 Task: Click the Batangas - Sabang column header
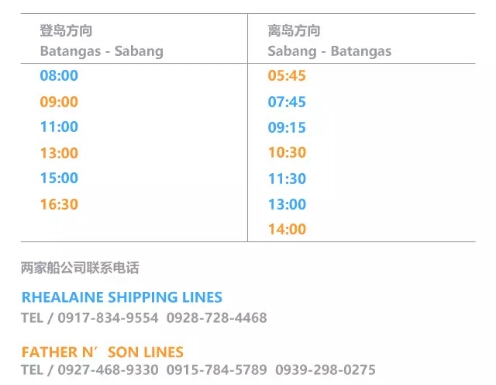tap(102, 51)
